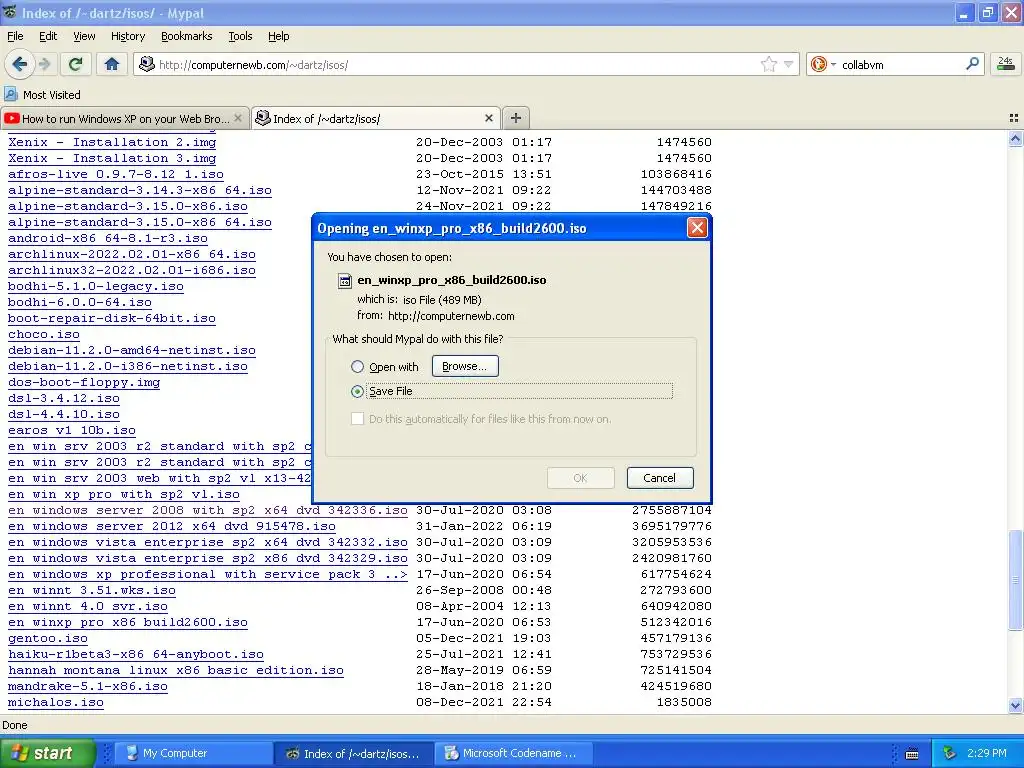Viewport: 1024px width, 768px height.
Task: Bookmark this page with the star icon
Action: point(769,64)
